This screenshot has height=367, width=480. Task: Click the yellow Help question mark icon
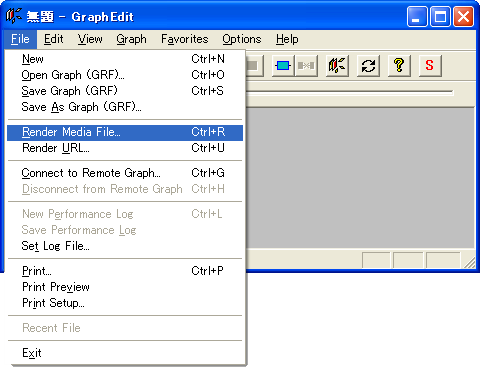click(x=399, y=66)
